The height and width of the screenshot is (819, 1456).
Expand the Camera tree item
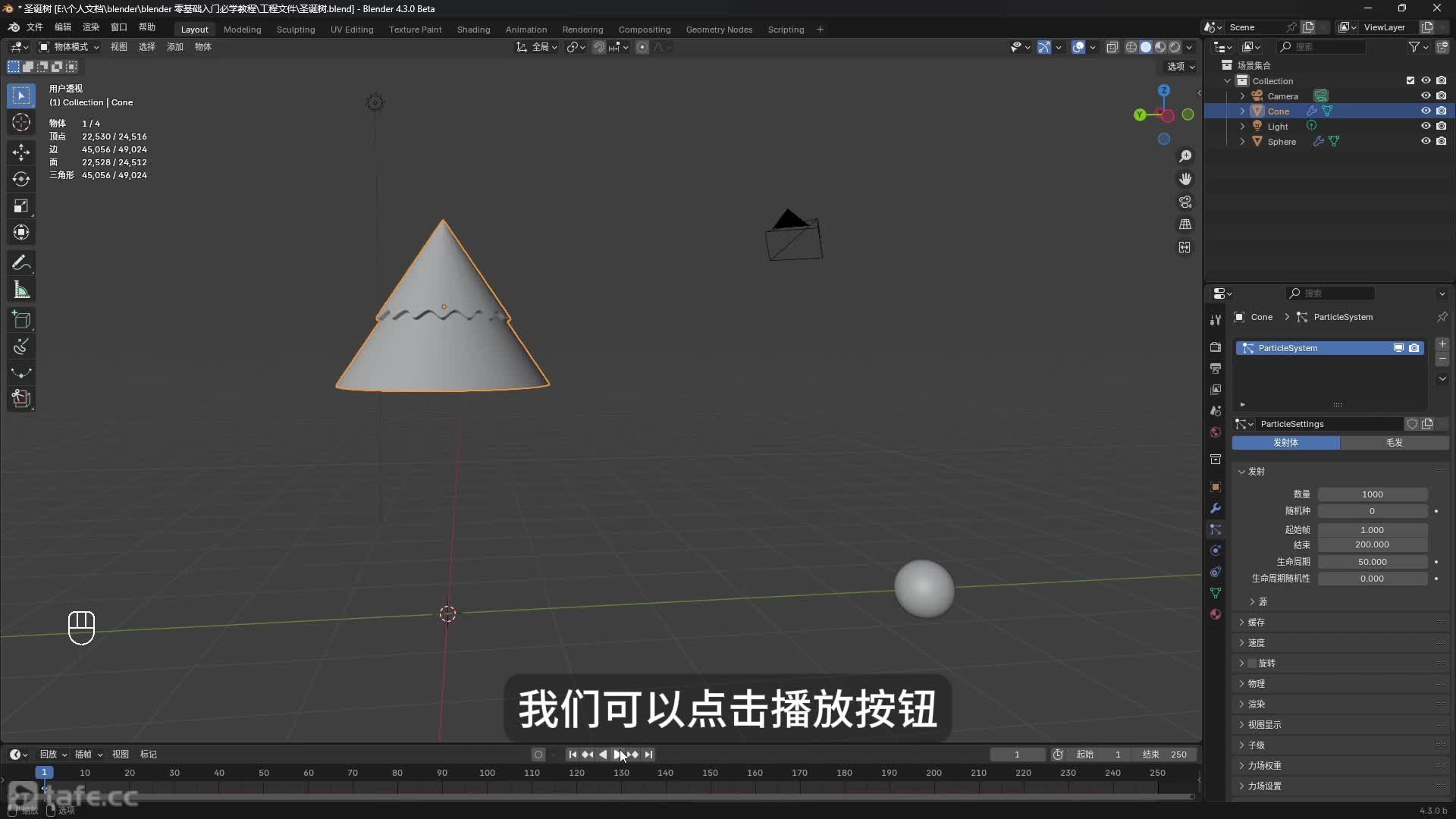click(x=1242, y=96)
